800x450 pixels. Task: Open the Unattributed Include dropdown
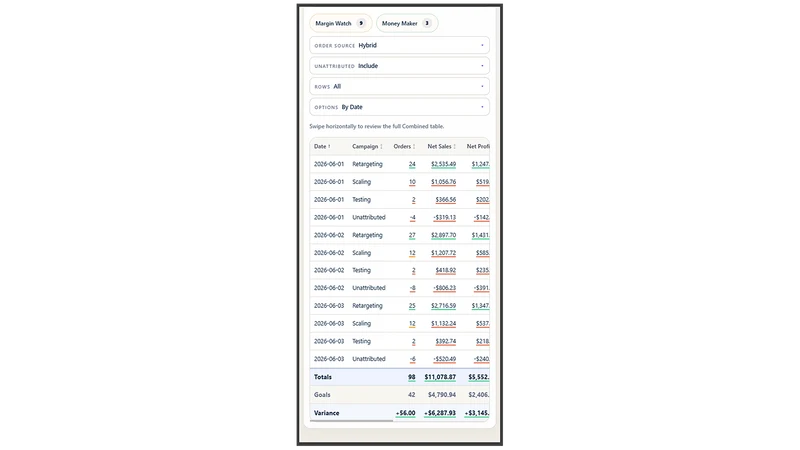tap(399, 66)
